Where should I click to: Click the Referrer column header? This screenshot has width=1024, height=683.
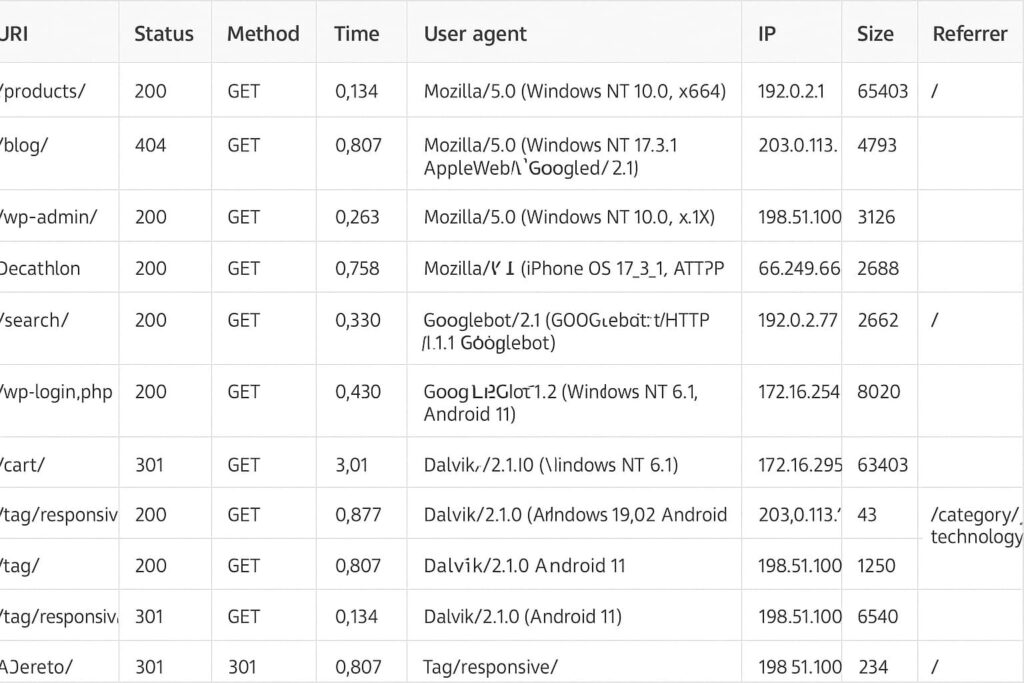tap(969, 34)
